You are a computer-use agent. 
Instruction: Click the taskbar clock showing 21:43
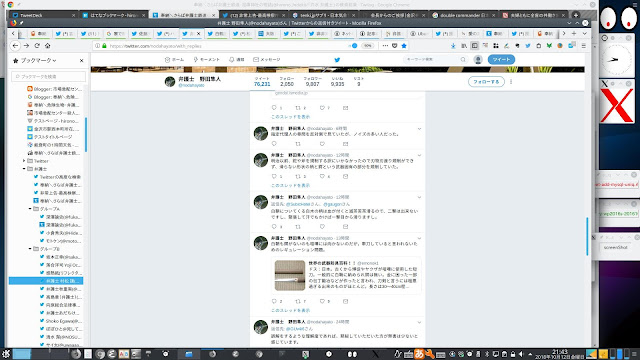[x=560, y=354]
